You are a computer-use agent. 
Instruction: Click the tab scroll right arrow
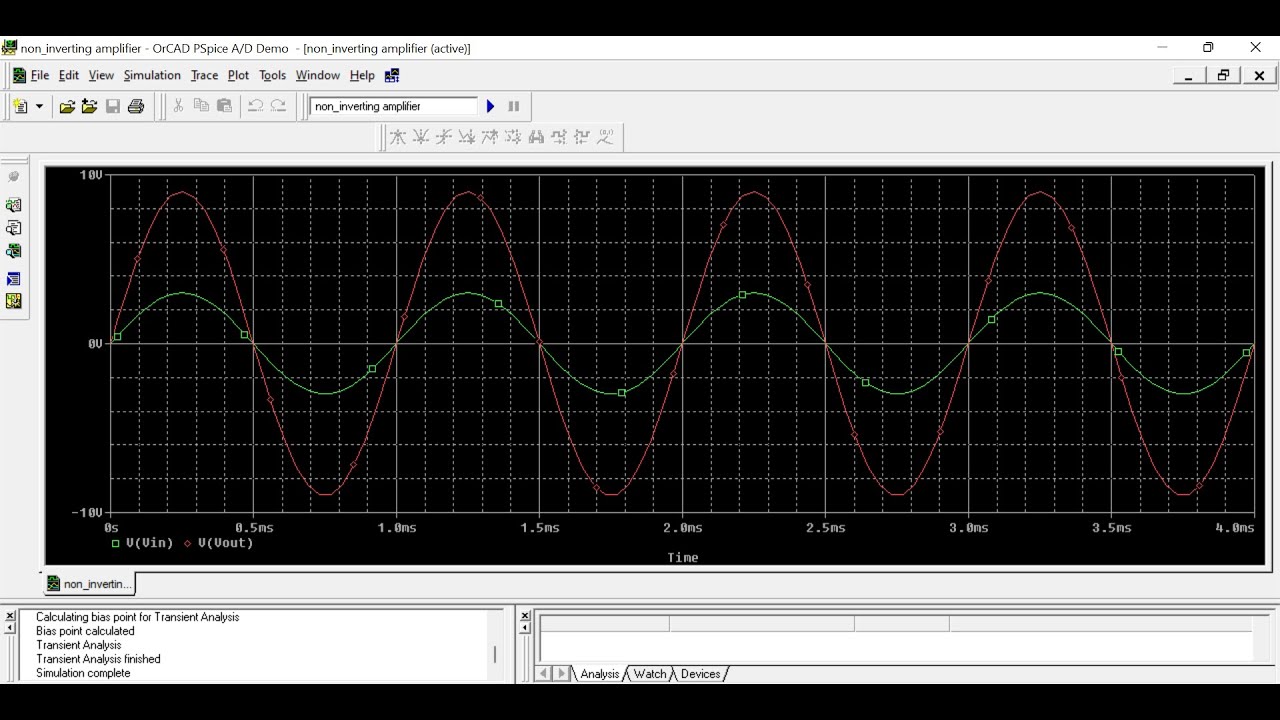[562, 674]
